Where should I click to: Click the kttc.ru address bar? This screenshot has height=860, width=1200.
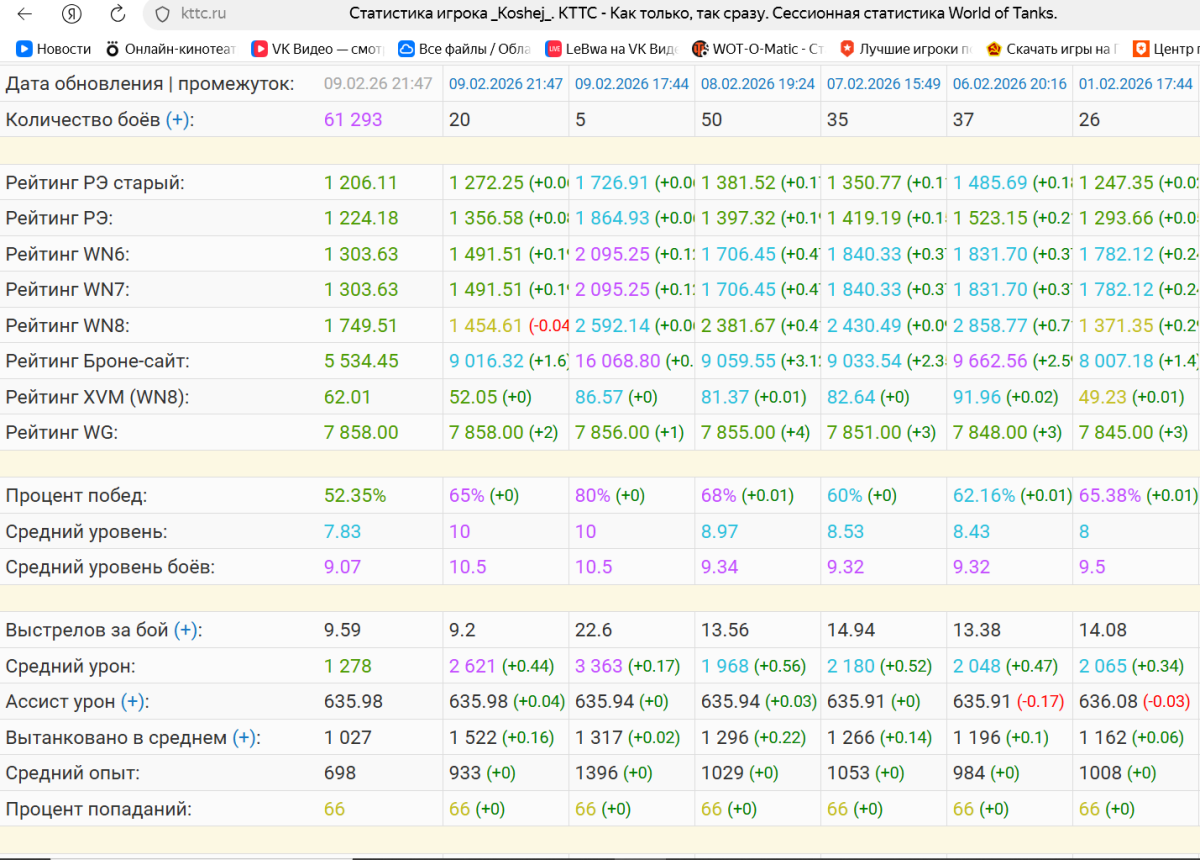click(203, 14)
